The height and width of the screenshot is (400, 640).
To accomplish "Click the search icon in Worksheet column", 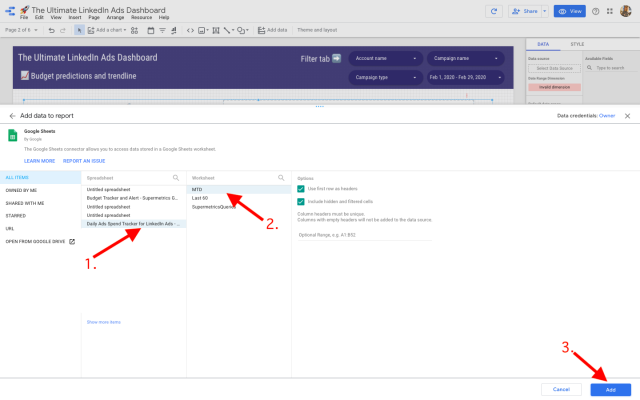I will point(285,176).
